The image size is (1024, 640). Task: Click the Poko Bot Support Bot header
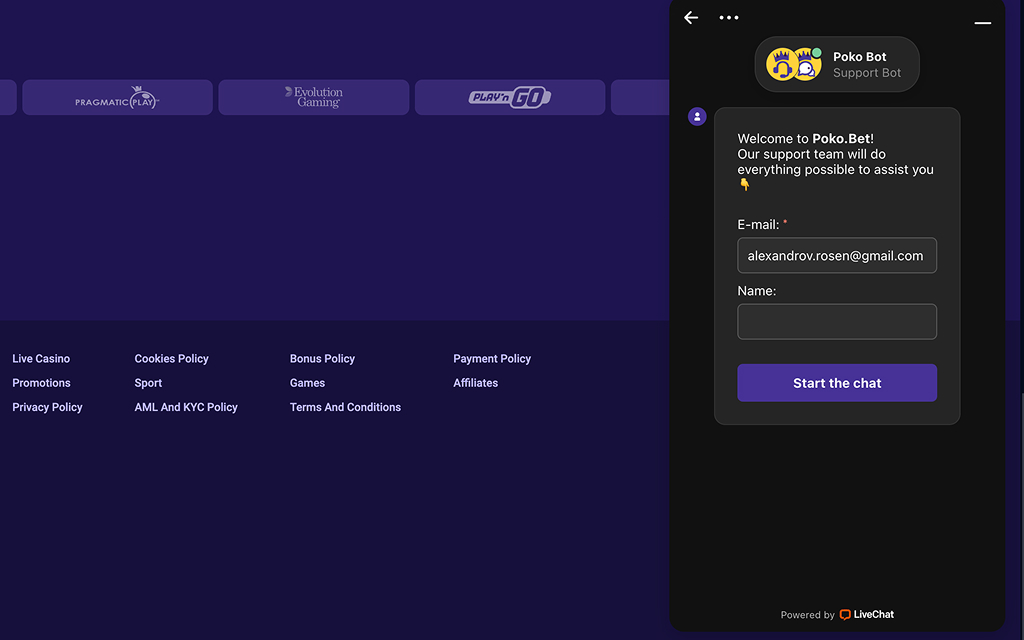click(x=837, y=64)
